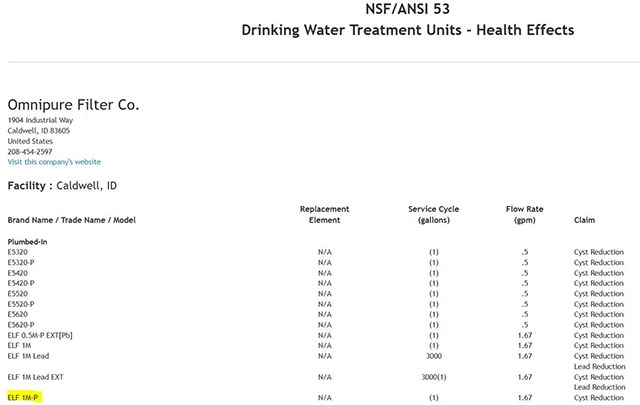Click the Brand Name / Trade Name / Model header

71,219
